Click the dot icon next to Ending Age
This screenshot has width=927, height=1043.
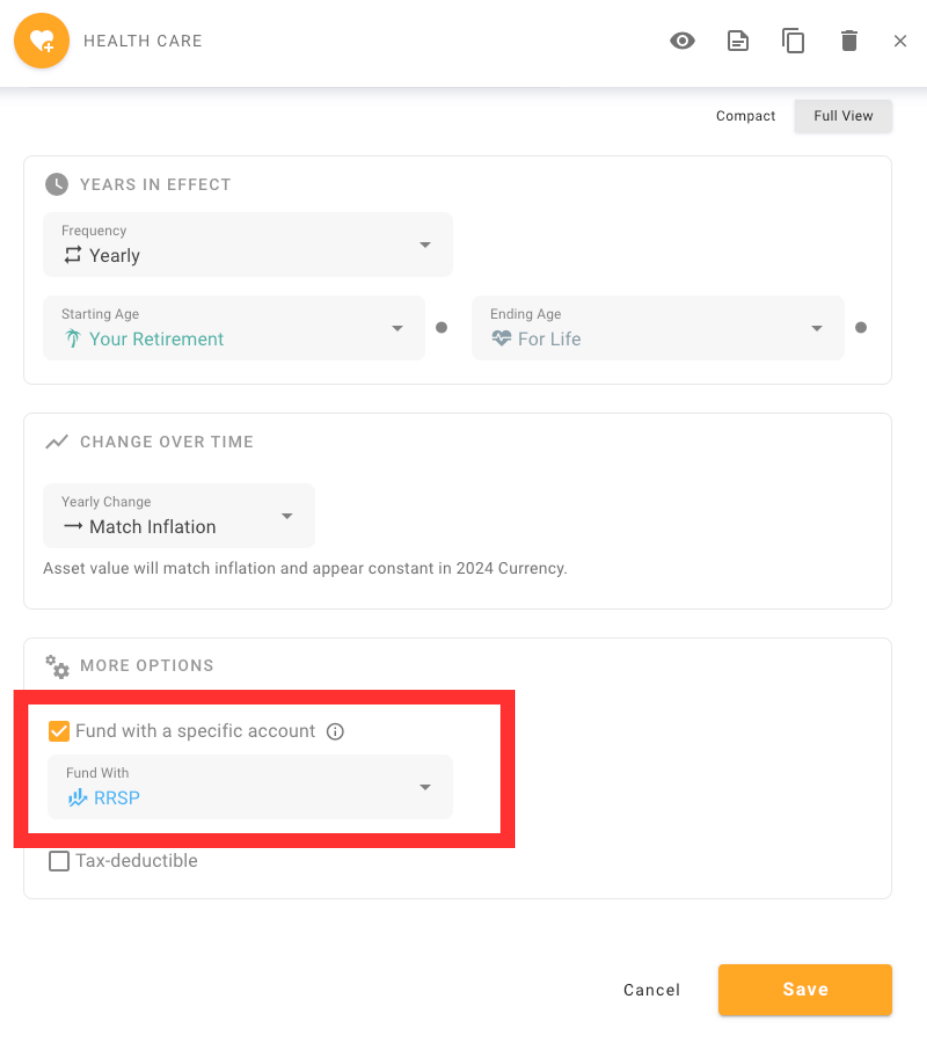(x=861, y=327)
